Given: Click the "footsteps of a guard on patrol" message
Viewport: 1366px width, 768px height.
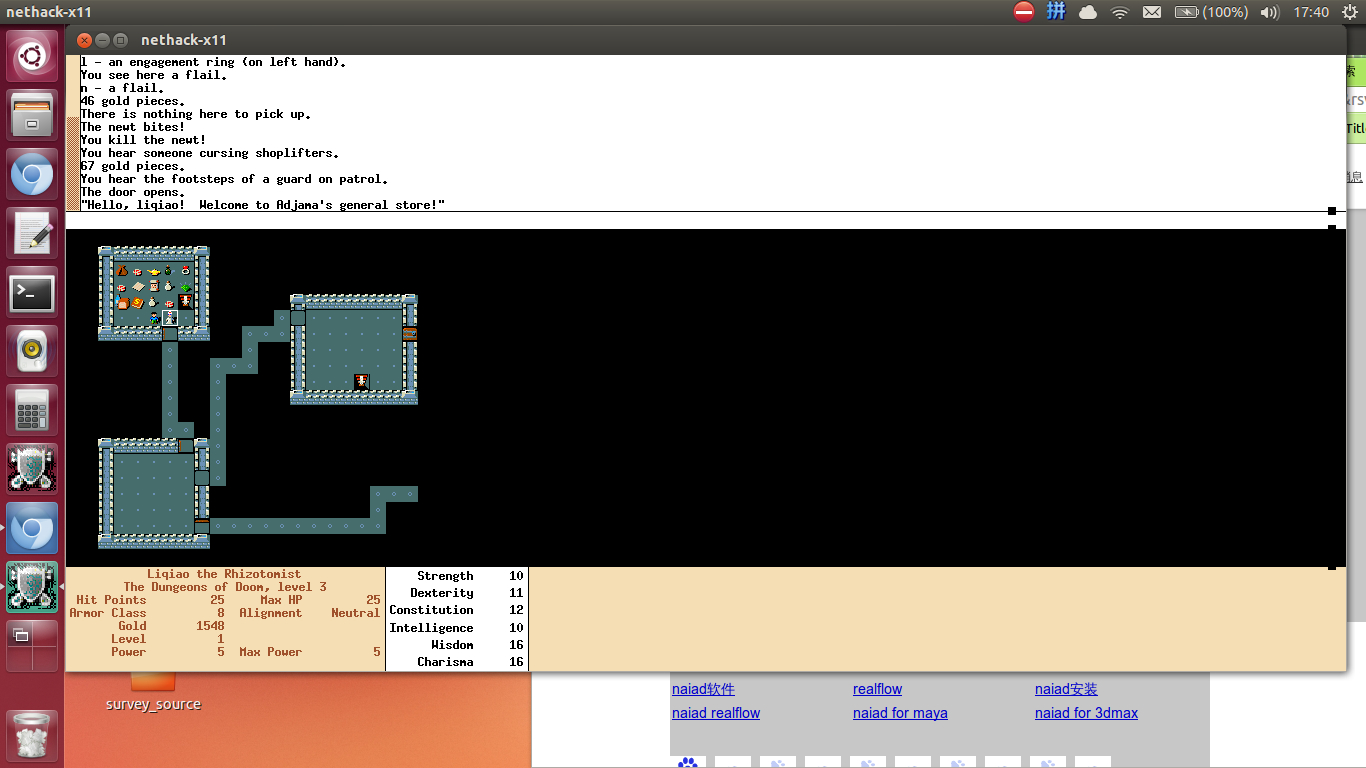Looking at the screenshot, I should [x=234, y=179].
